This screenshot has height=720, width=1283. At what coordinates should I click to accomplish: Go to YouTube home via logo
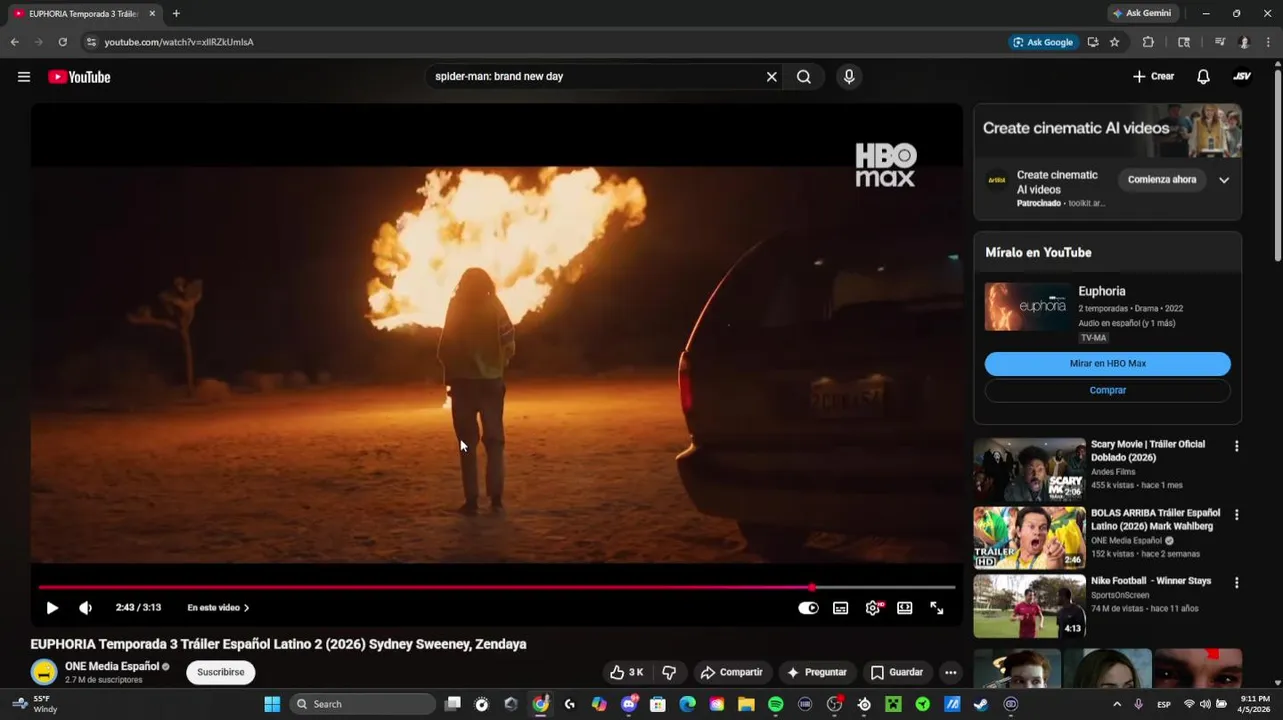pos(79,77)
